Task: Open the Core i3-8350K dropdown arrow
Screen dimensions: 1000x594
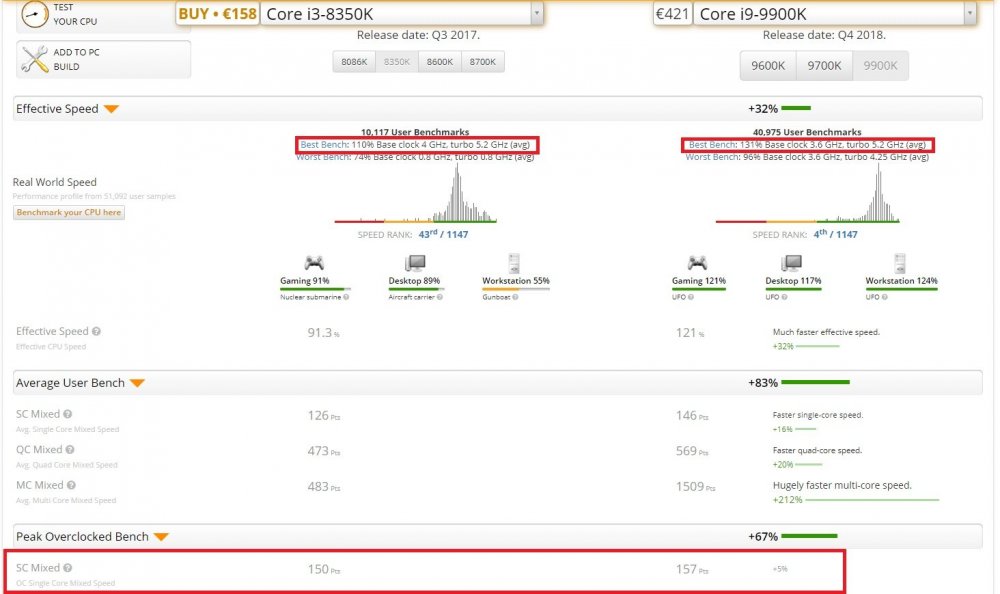Action: click(537, 13)
